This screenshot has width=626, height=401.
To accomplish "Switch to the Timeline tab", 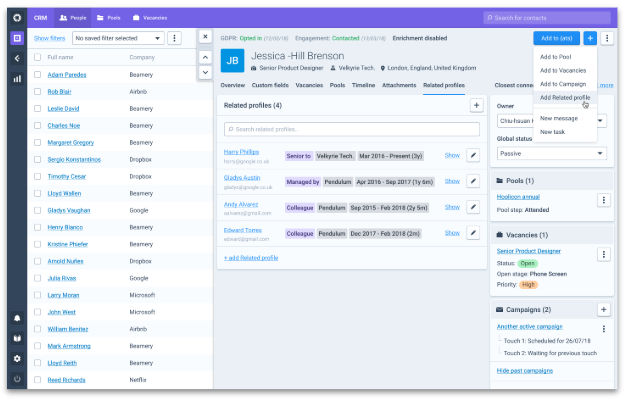I will pyautogui.click(x=363, y=86).
